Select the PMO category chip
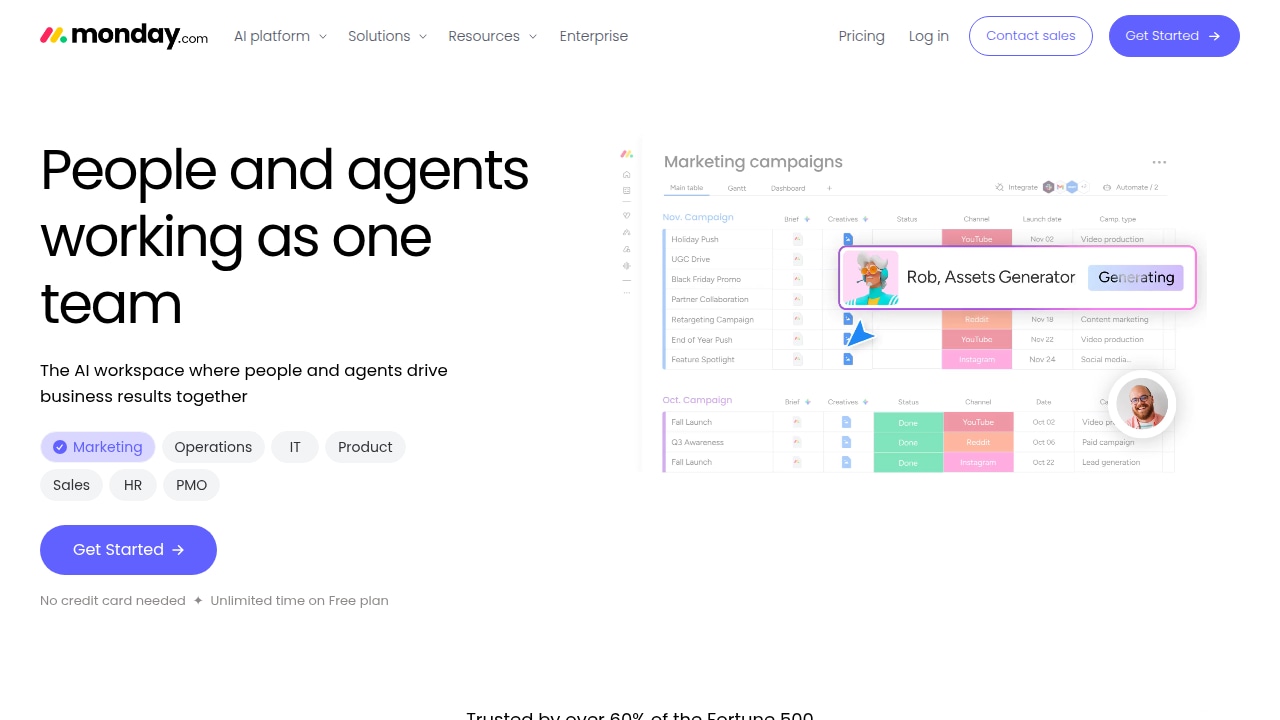Viewport: 1280px width, 720px height. tap(191, 485)
